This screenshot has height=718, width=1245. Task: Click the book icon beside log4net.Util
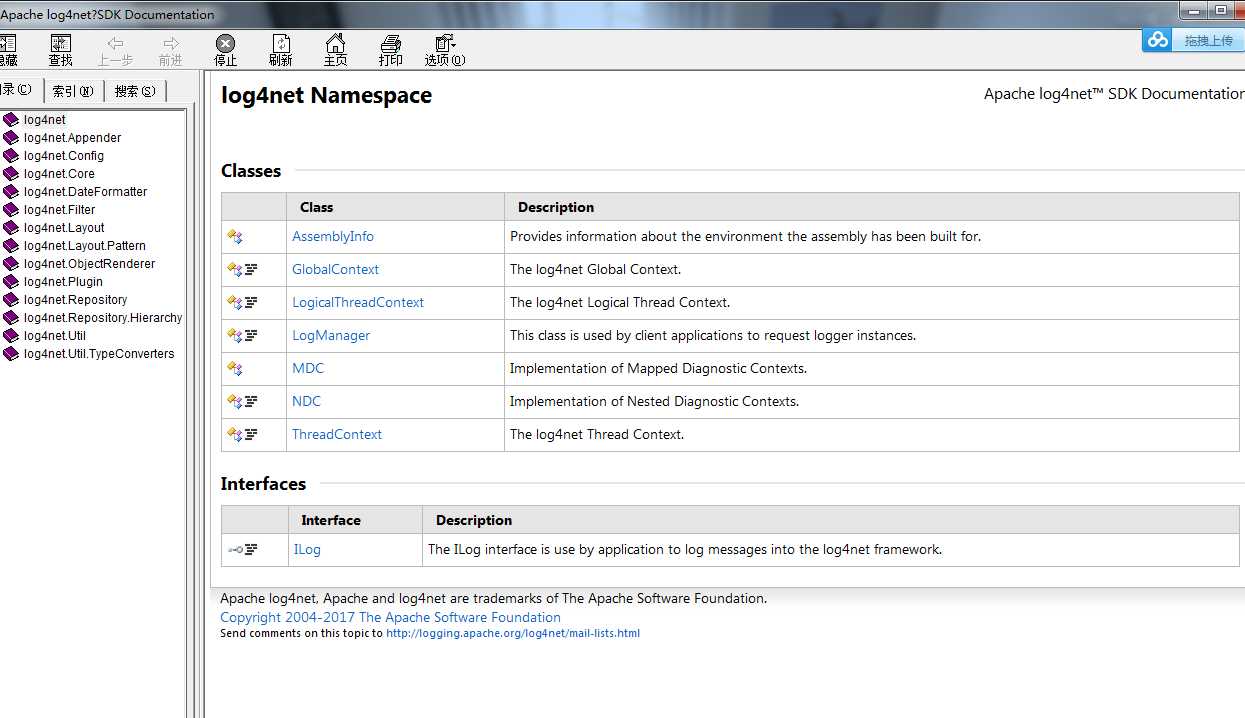coord(11,336)
